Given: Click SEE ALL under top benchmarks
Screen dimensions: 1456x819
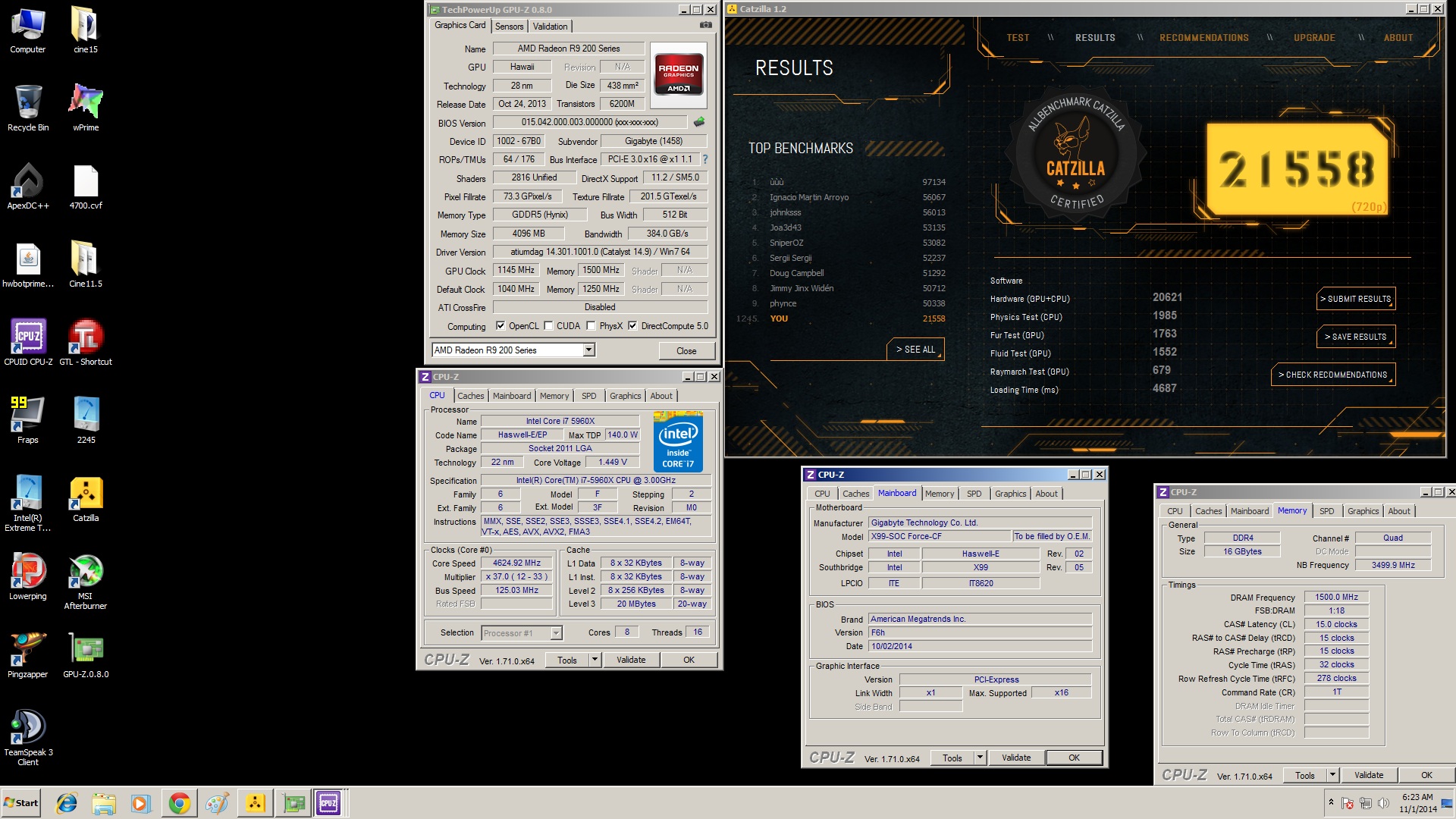Looking at the screenshot, I should (x=915, y=350).
